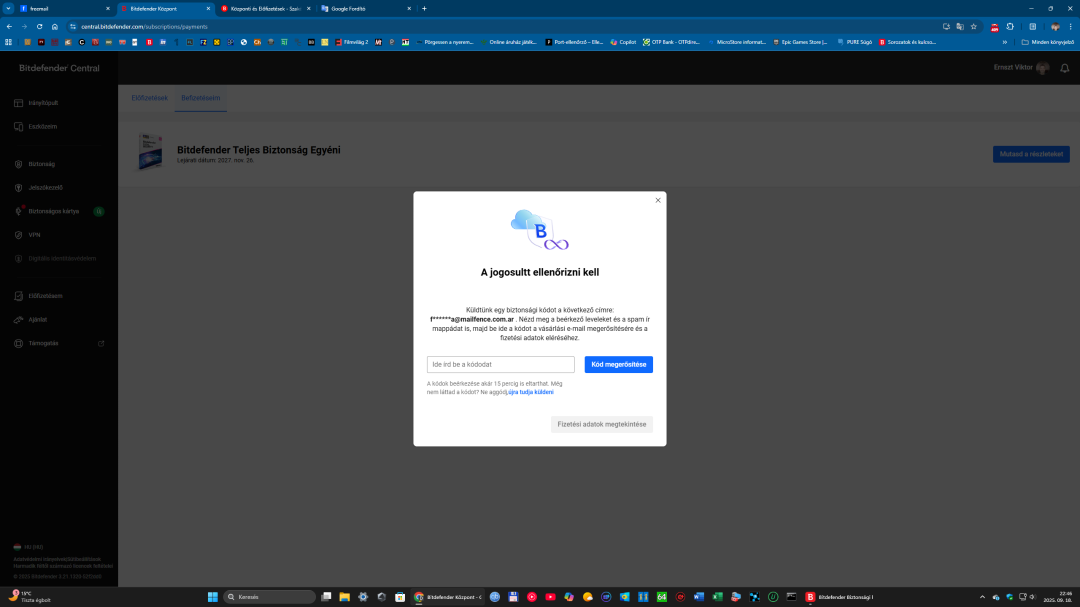Viewport: 1080px width, 607px height.
Task: Click the browser reload icon
Action: pyautogui.click(x=39, y=27)
